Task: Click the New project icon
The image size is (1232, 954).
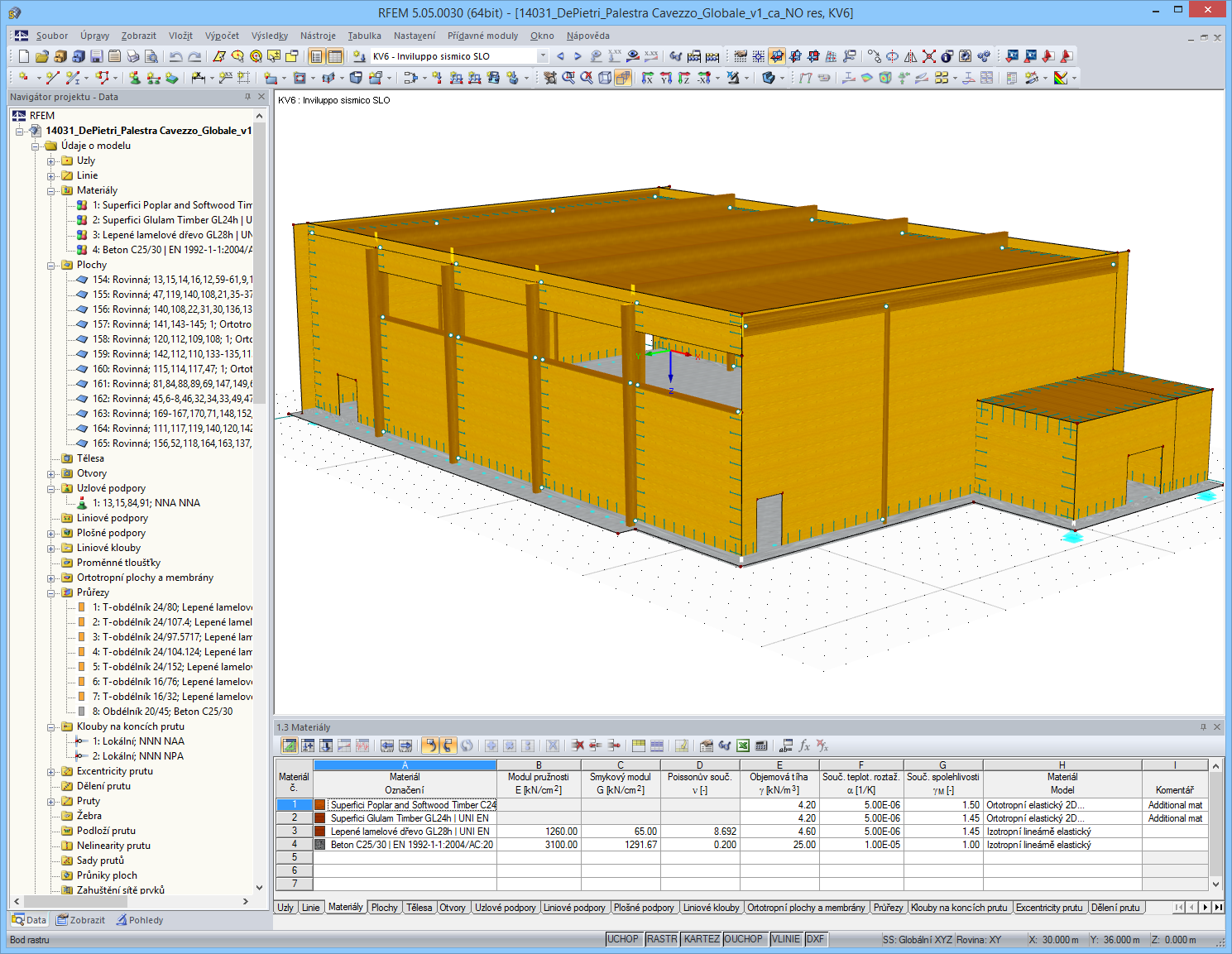Action: coord(22,56)
